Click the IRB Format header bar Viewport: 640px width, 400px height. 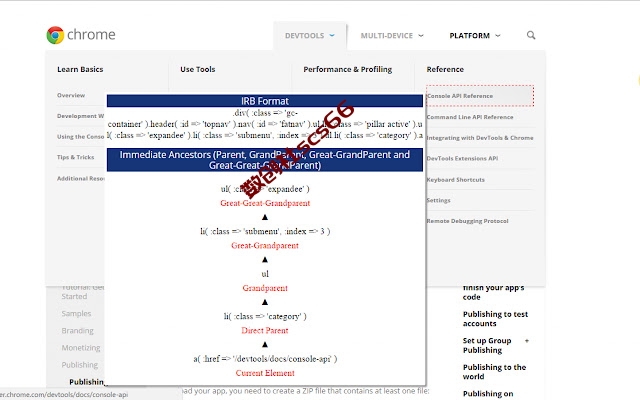pos(264,101)
